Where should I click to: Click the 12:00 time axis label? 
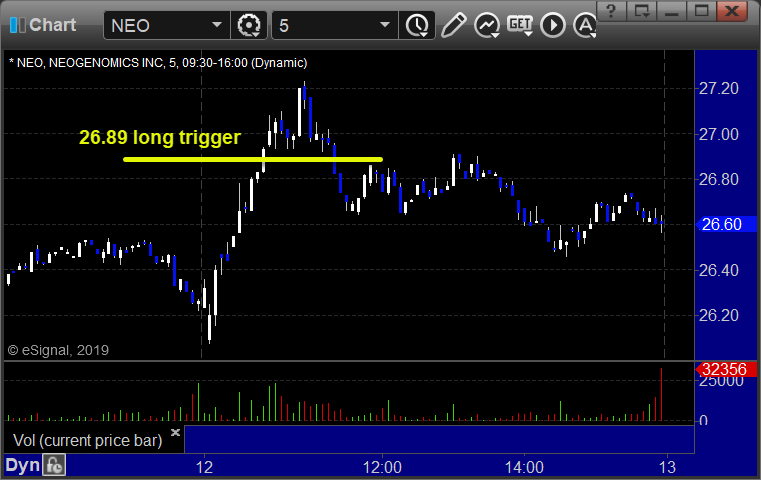(382, 467)
